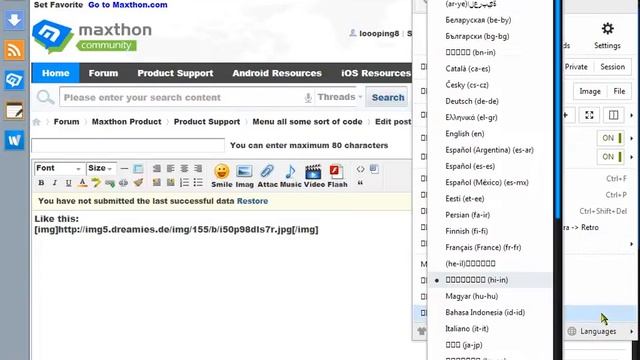Viewport: 640px width, 360px height.
Task: Toggle bold formatting in editor
Action: click(41, 183)
